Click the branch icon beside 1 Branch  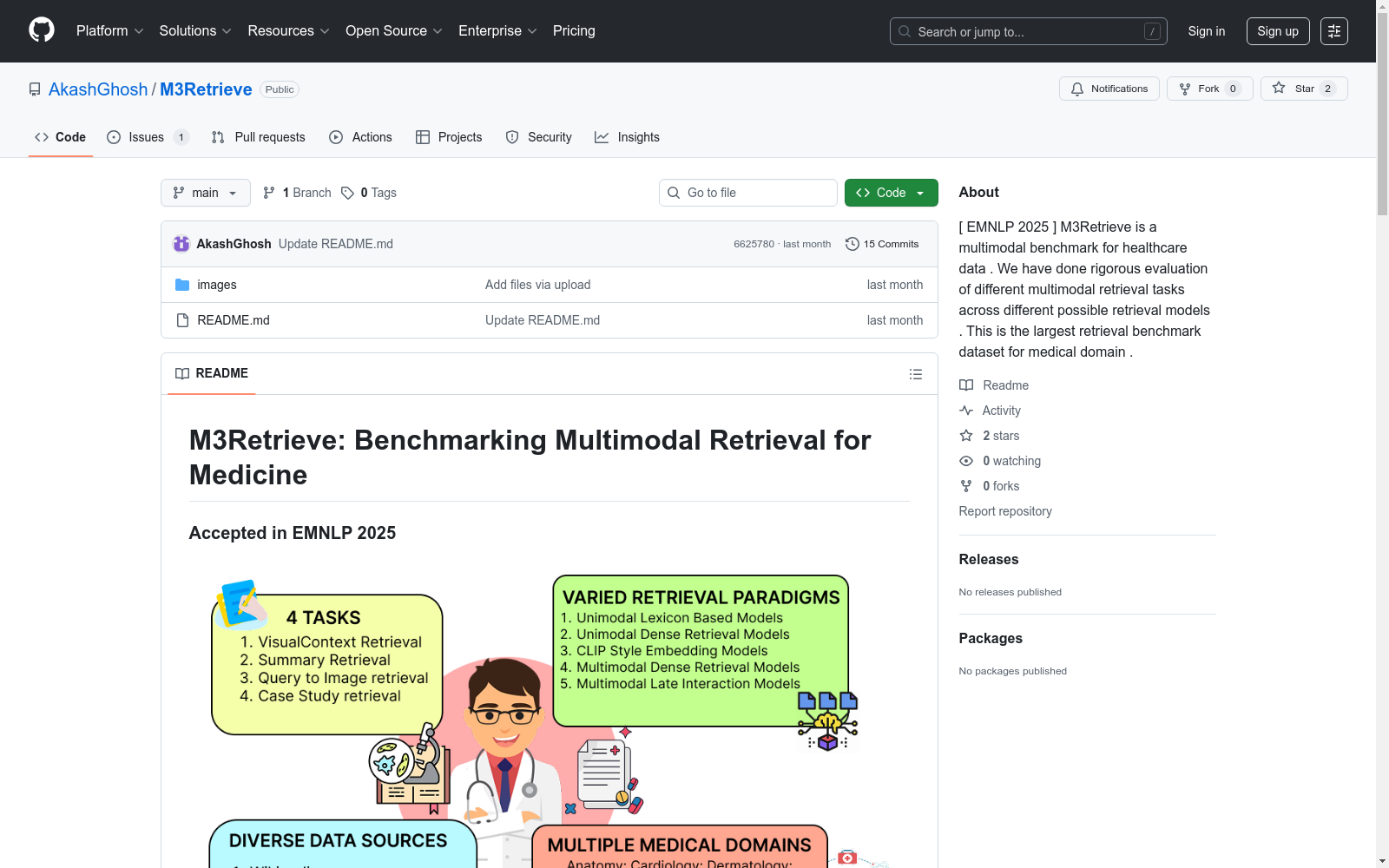(x=269, y=193)
